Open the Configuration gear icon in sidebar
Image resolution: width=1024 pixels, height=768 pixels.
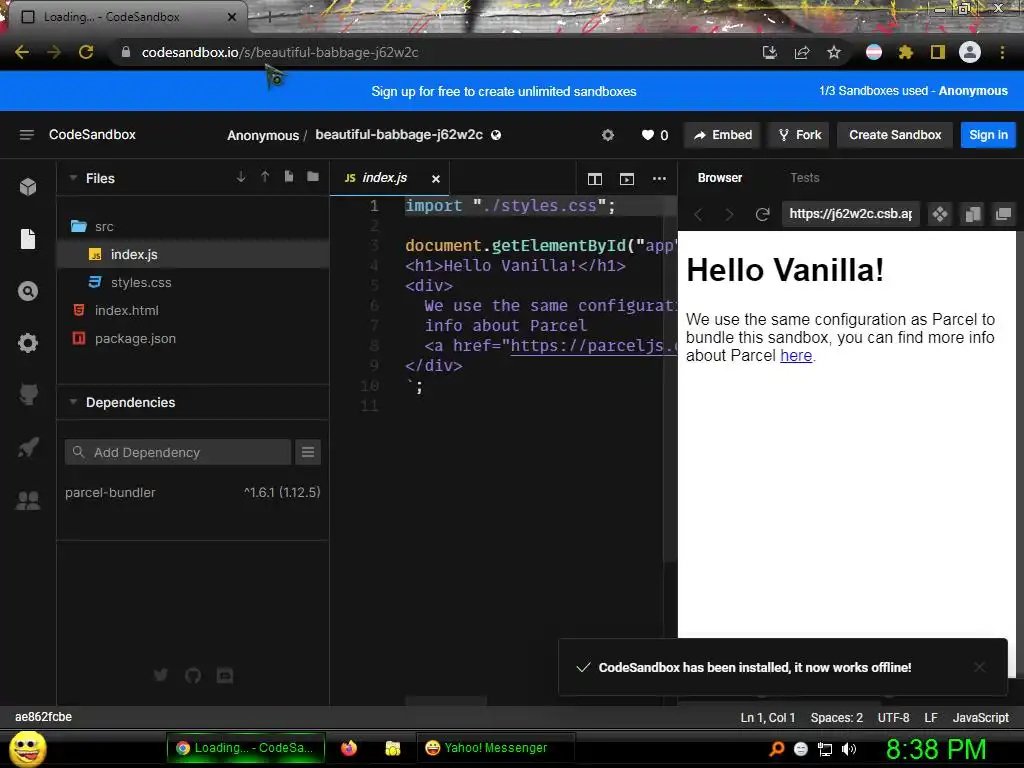point(28,343)
